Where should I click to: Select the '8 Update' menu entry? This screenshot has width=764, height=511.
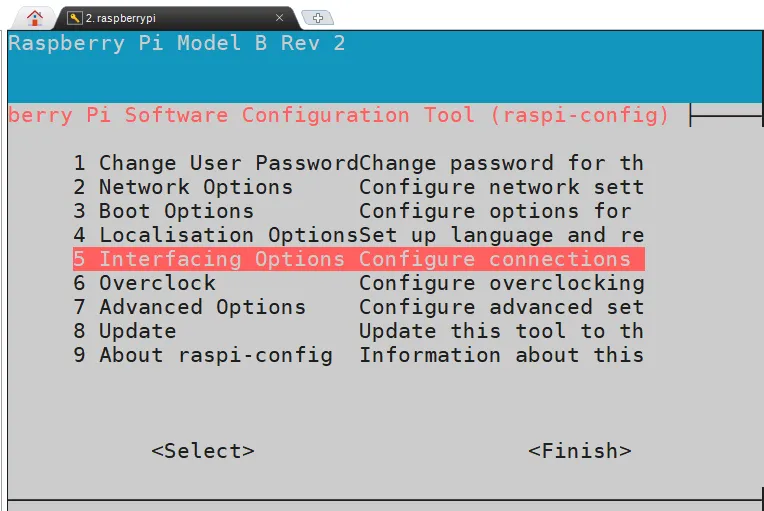124,331
